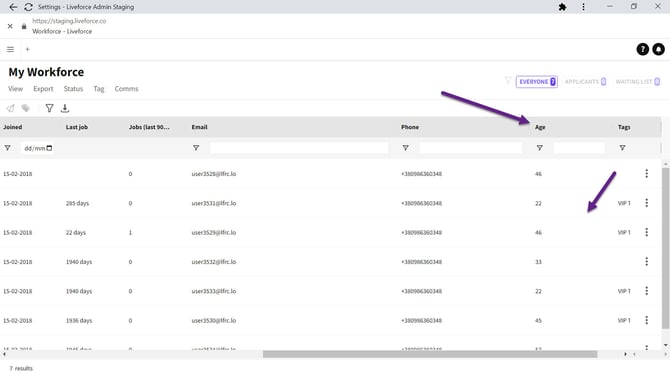Open row actions for user3532@lfrc.lo

[x=646, y=262]
